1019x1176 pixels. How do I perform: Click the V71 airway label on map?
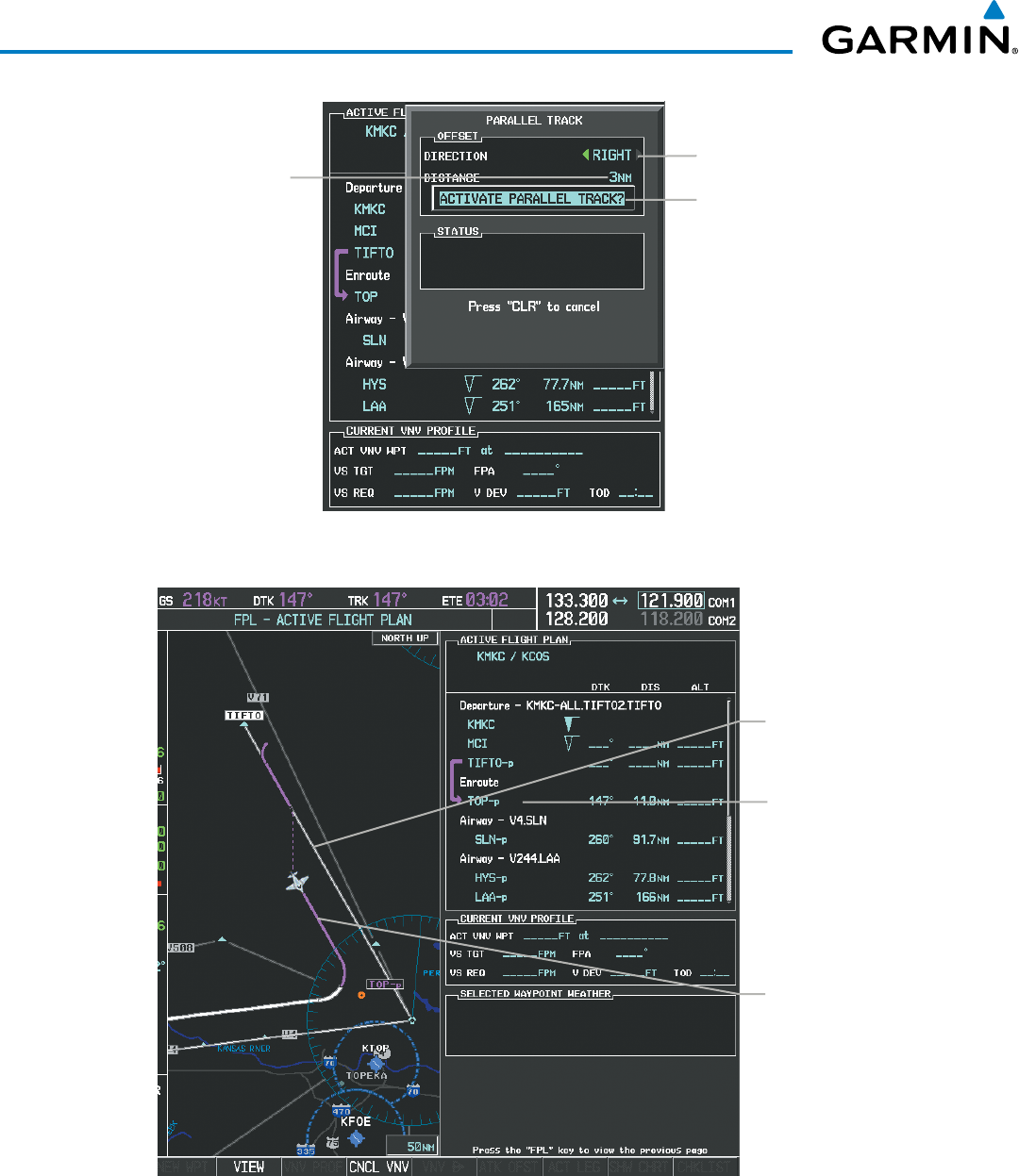258,698
